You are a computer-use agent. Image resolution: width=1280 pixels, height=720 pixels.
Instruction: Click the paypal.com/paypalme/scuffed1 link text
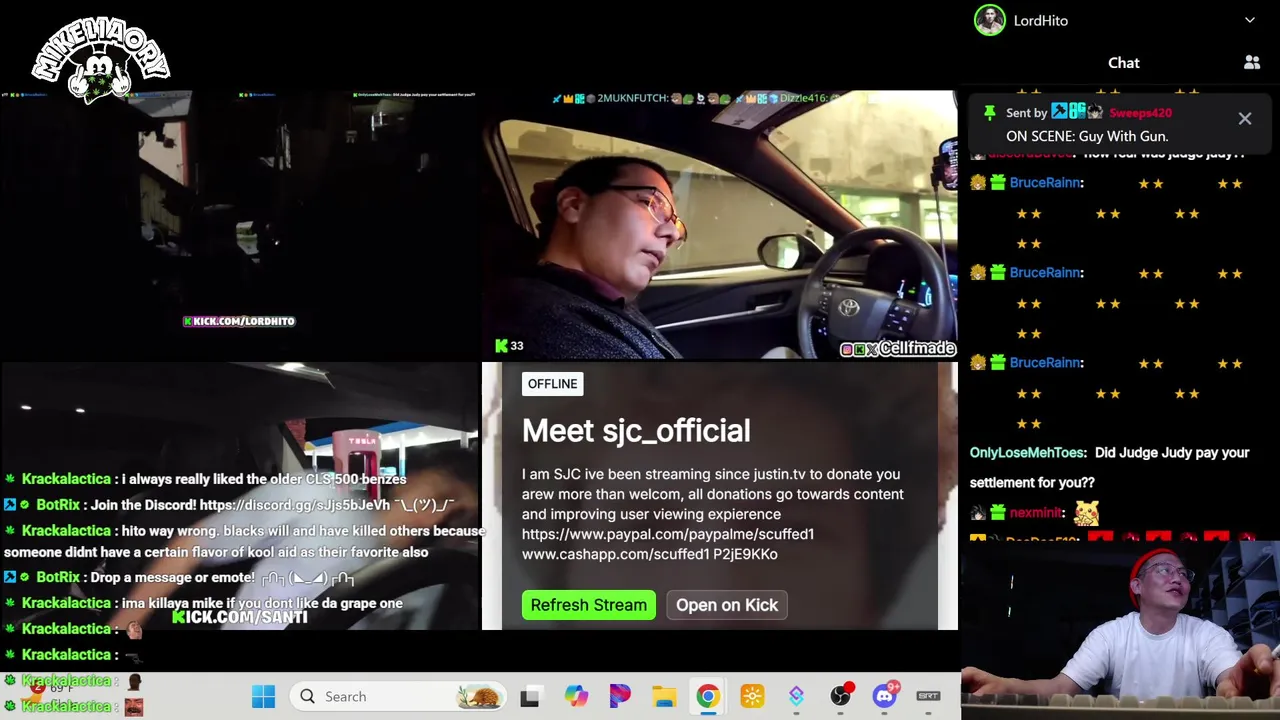(x=668, y=534)
